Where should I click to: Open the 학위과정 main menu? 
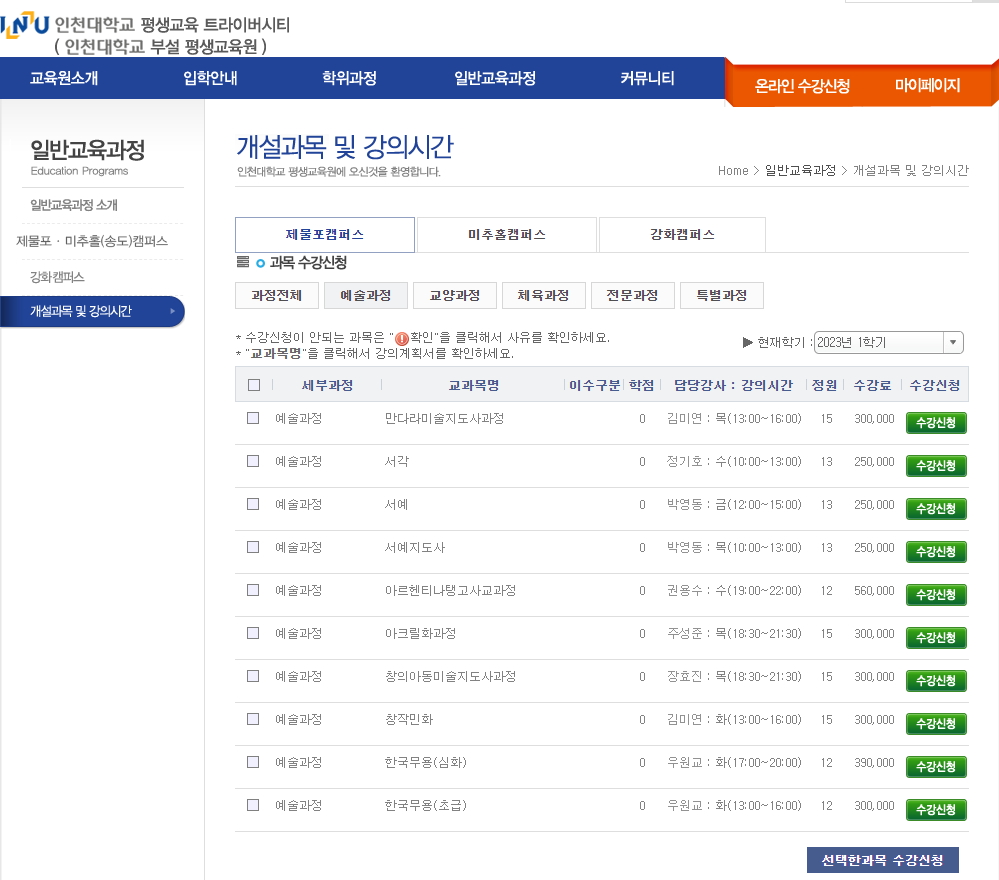(x=349, y=78)
